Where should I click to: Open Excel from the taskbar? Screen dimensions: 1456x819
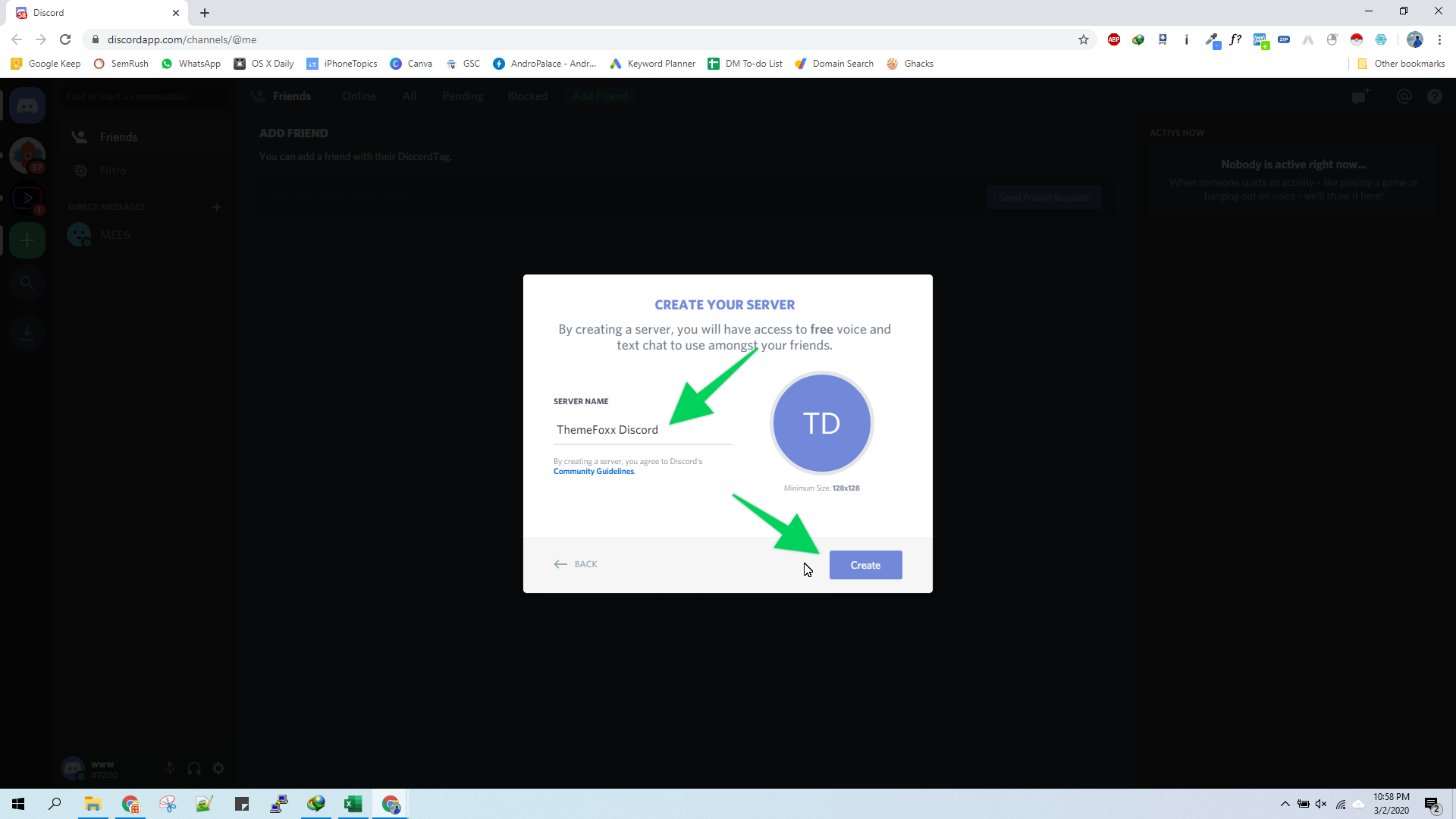pyautogui.click(x=353, y=804)
